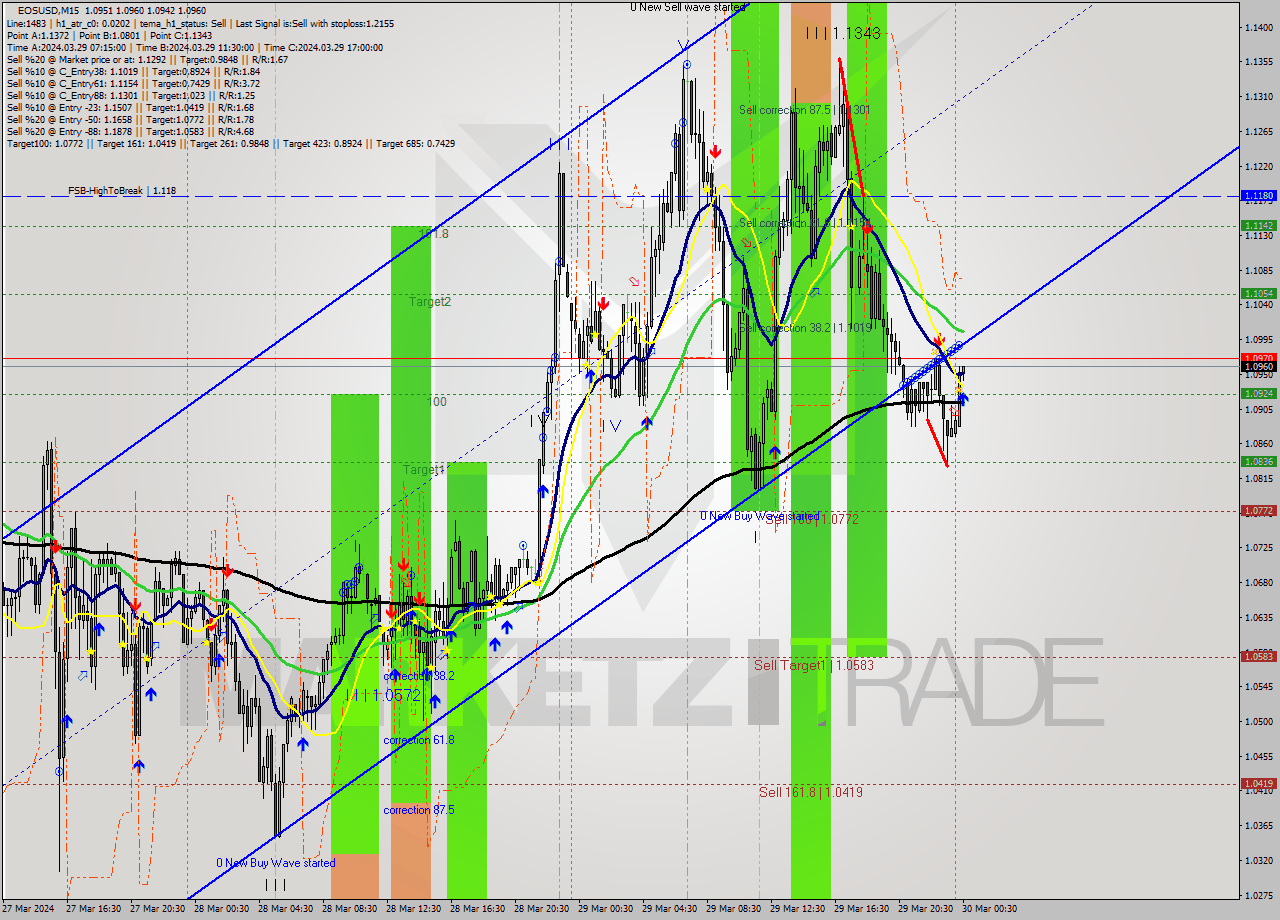Click the '30 Mar 00:30' time axis label
Screen dimensions: 1280x920
989,909
